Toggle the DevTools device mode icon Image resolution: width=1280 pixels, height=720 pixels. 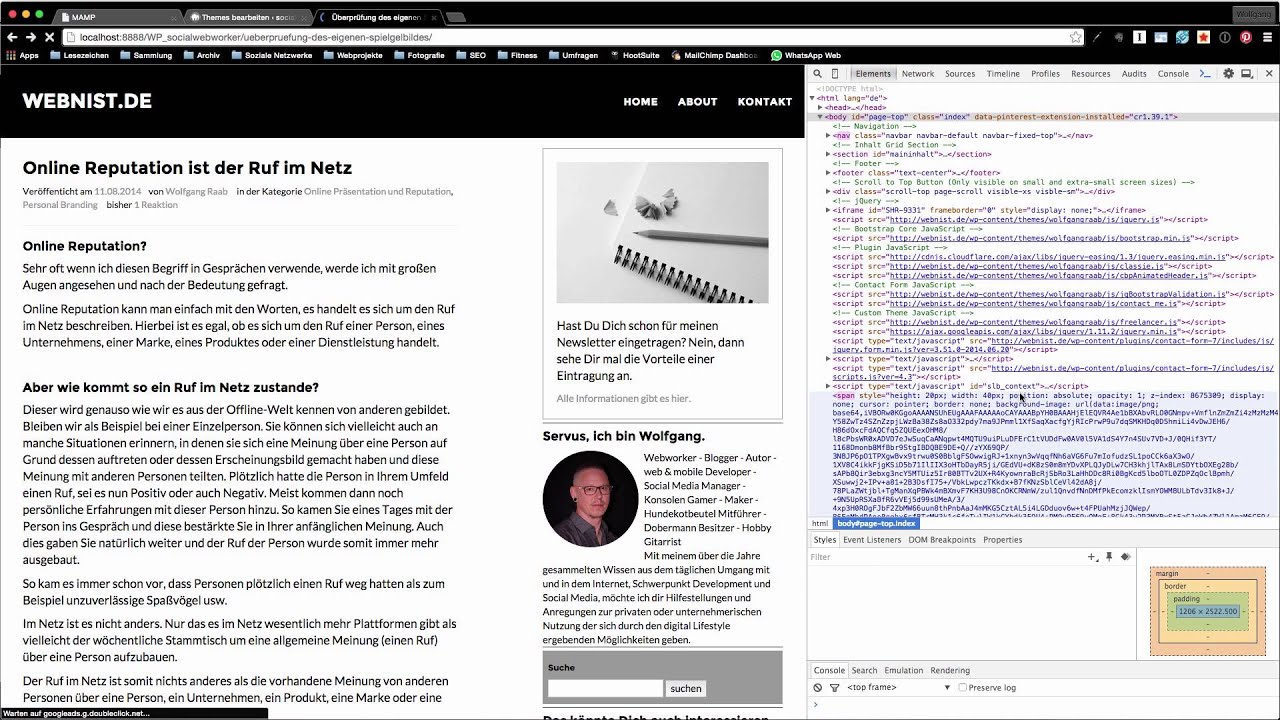point(836,74)
